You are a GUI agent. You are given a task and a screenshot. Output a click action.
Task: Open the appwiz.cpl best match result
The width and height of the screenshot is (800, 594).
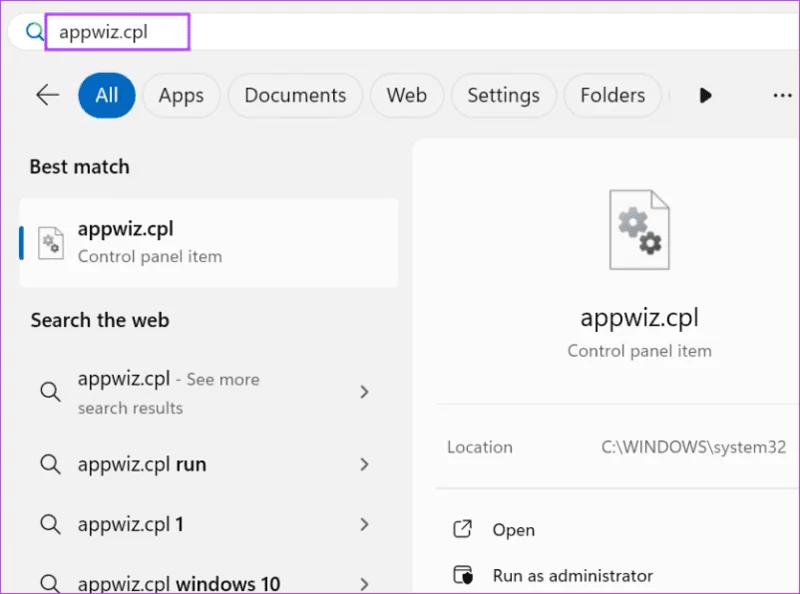coord(209,242)
